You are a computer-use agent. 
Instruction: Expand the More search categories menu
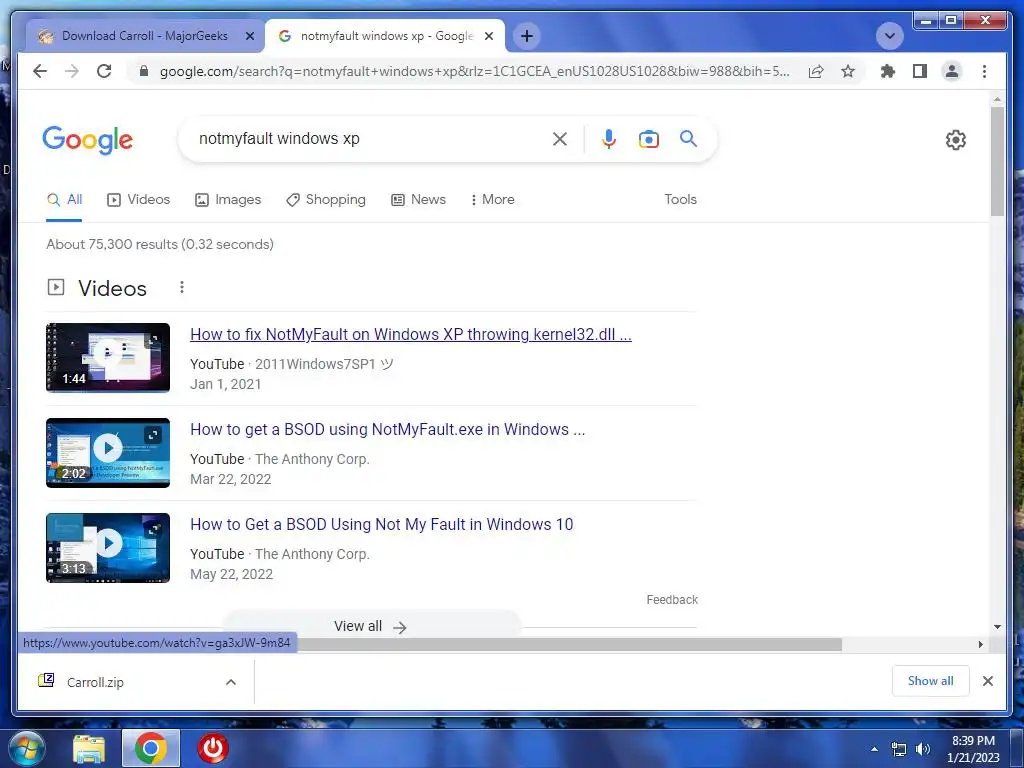click(492, 200)
